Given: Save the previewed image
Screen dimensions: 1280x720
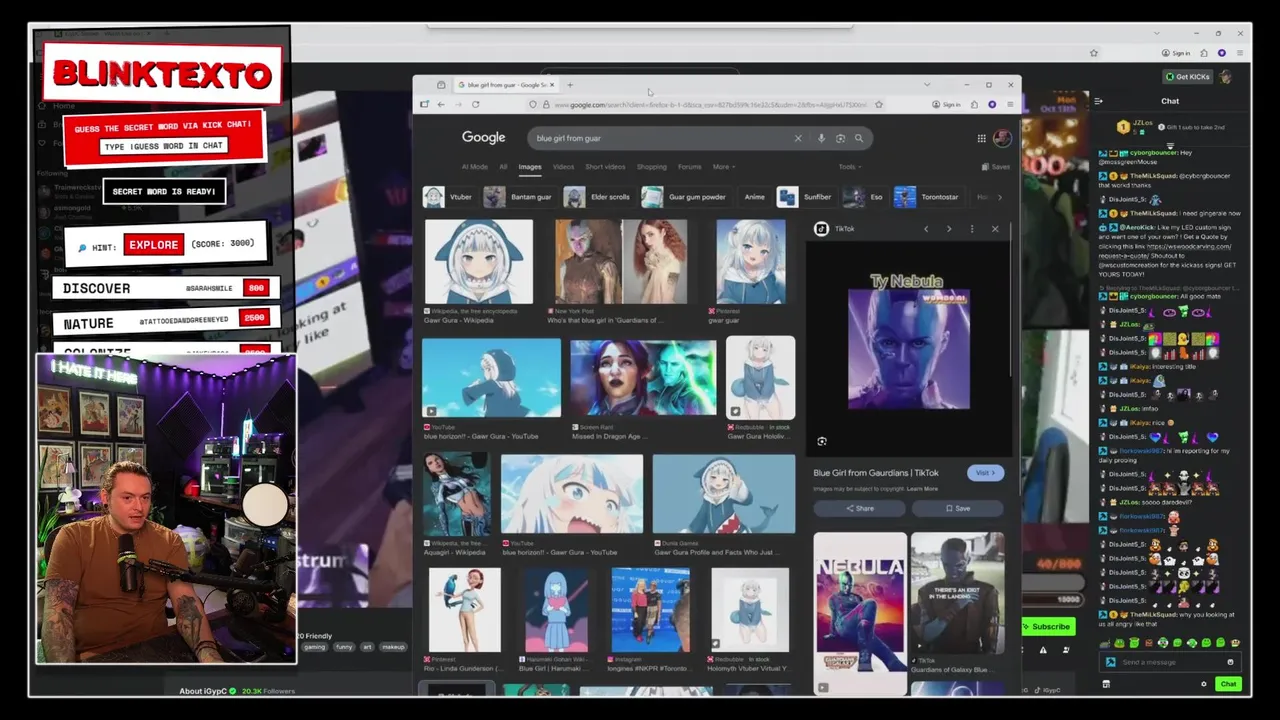Looking at the screenshot, I should point(957,508).
